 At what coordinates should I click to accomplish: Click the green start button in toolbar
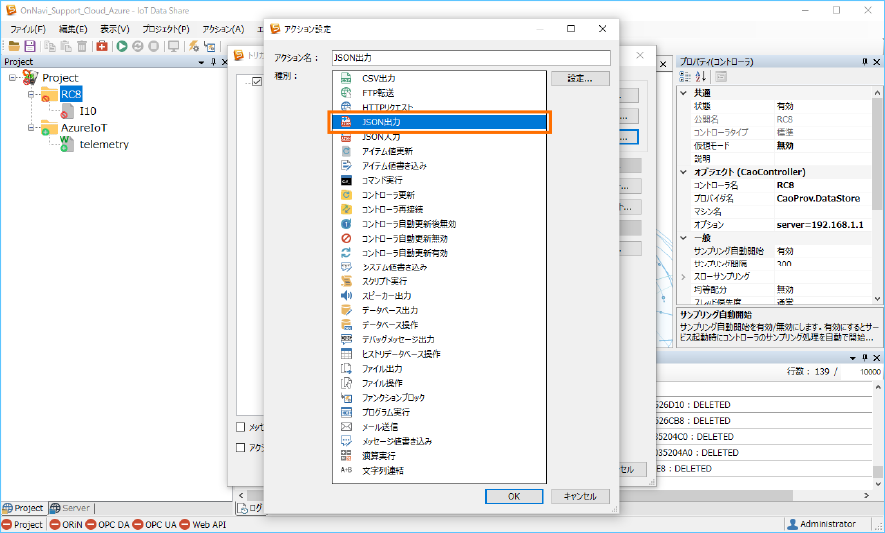click(x=121, y=46)
